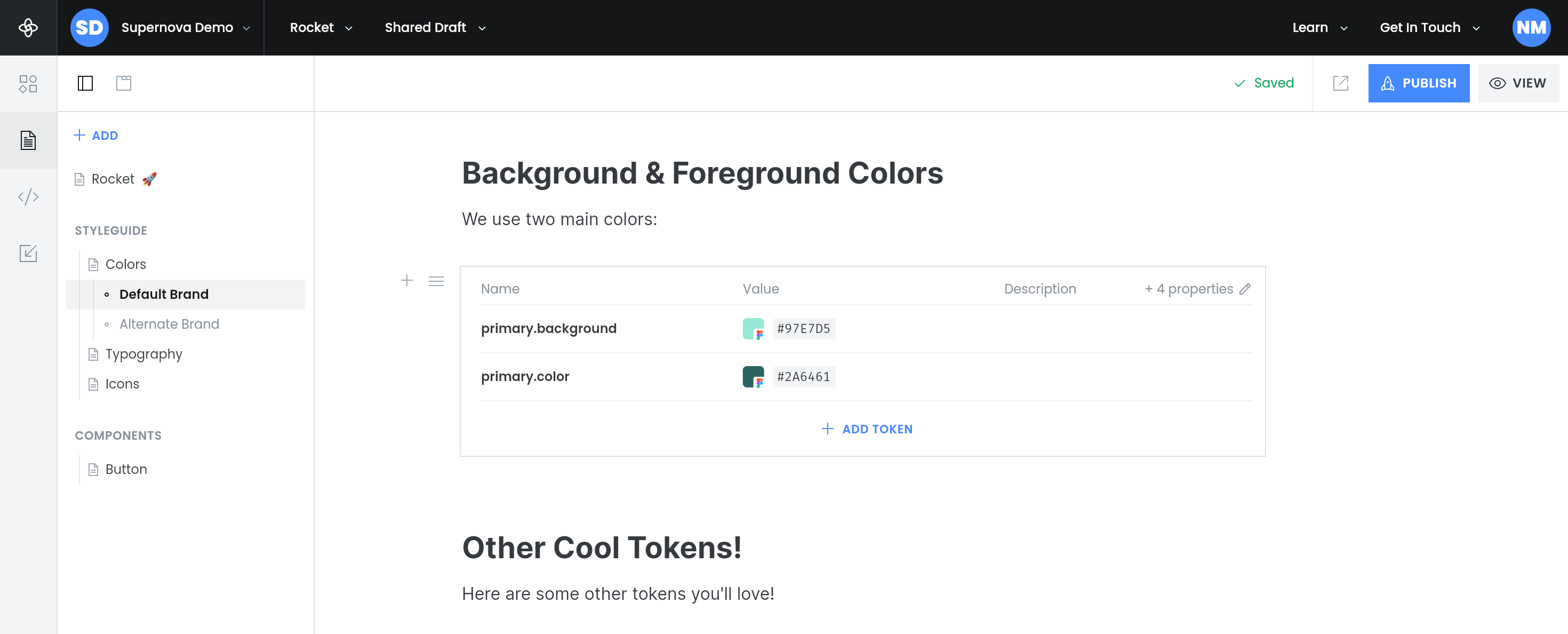The width and height of the screenshot is (1568, 634).
Task: Click the import arrow sidebar icon
Action: 28,253
